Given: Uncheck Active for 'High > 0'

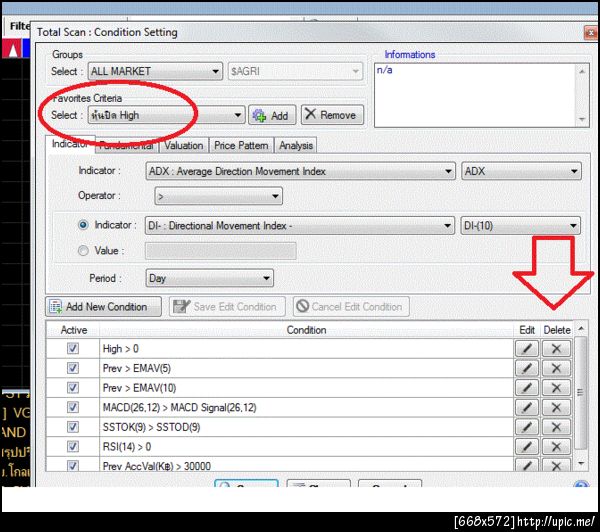Looking at the screenshot, I should [x=73, y=348].
